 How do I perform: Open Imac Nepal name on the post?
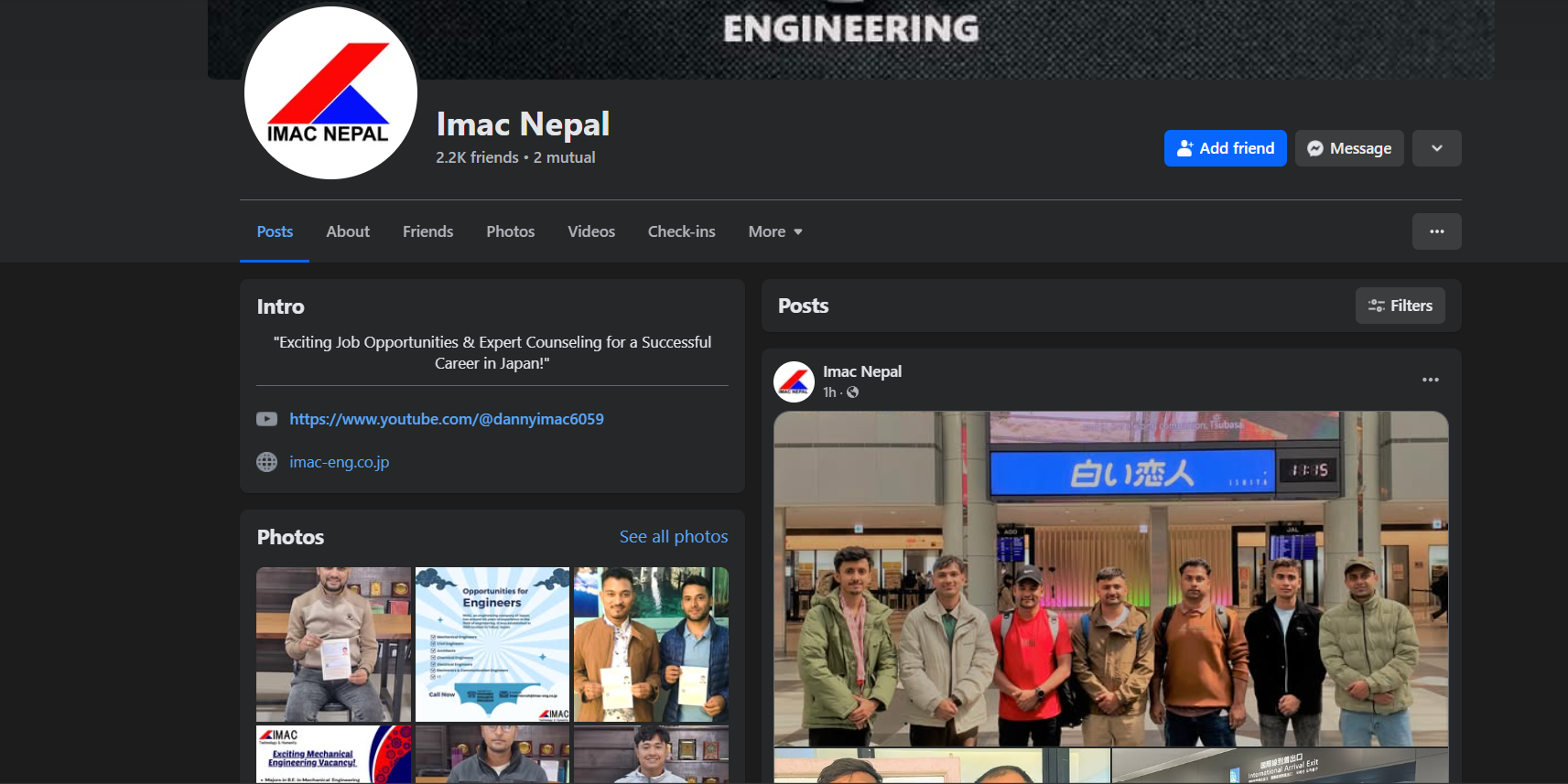click(x=862, y=371)
